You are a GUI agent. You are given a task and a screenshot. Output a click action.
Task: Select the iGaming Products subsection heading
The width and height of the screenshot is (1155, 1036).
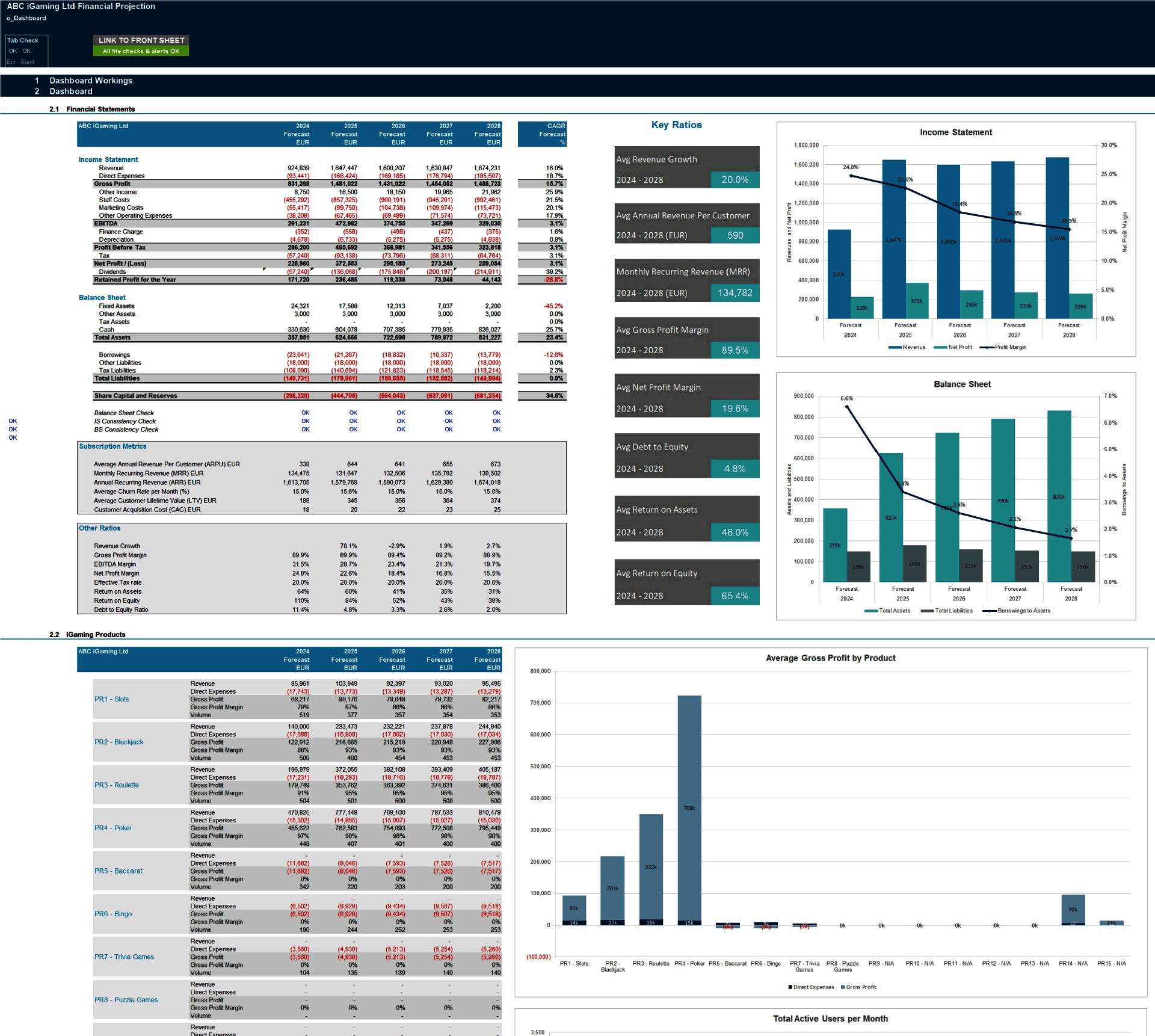coord(96,635)
